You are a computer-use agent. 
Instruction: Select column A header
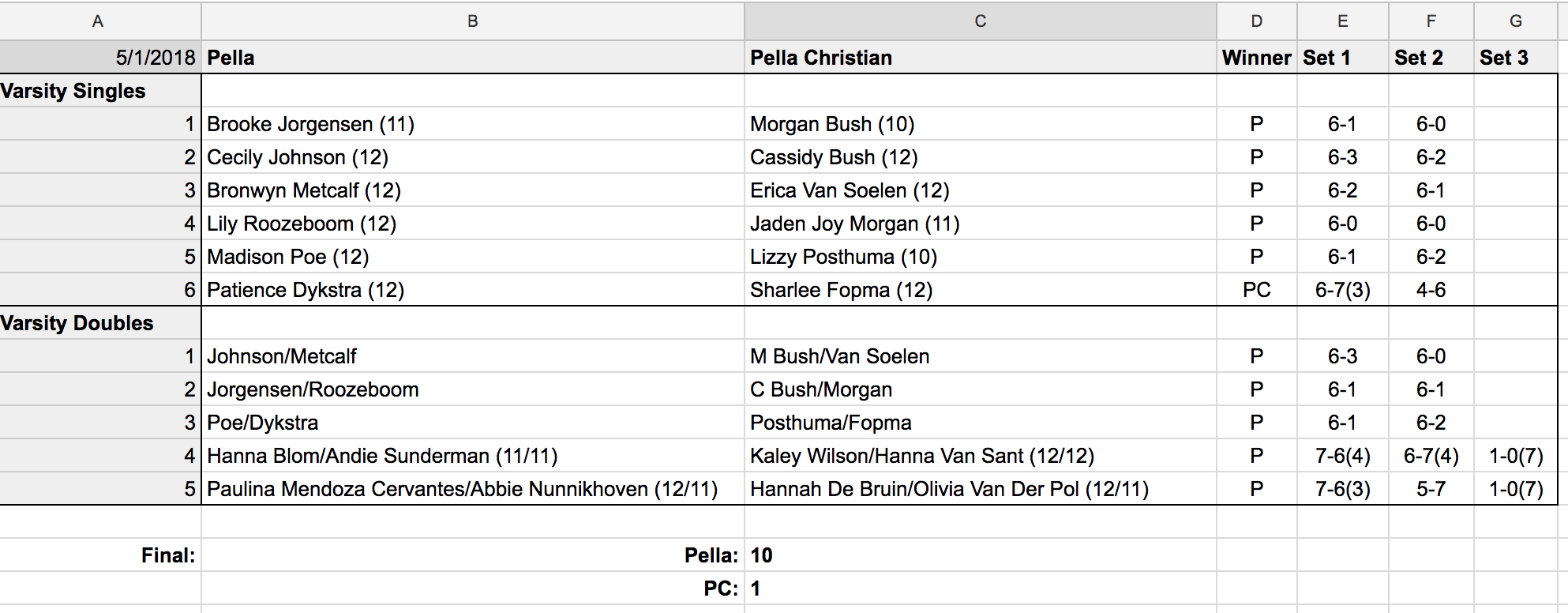(98, 21)
